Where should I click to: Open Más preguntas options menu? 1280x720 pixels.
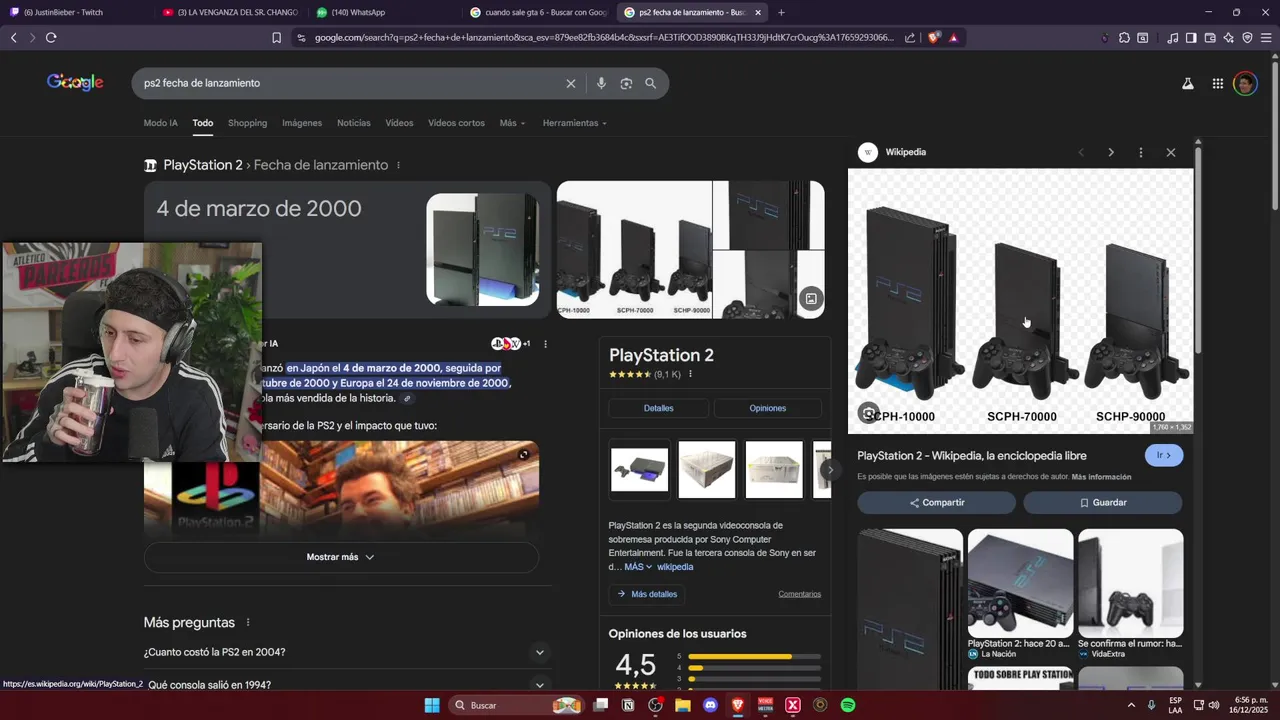[x=247, y=623]
